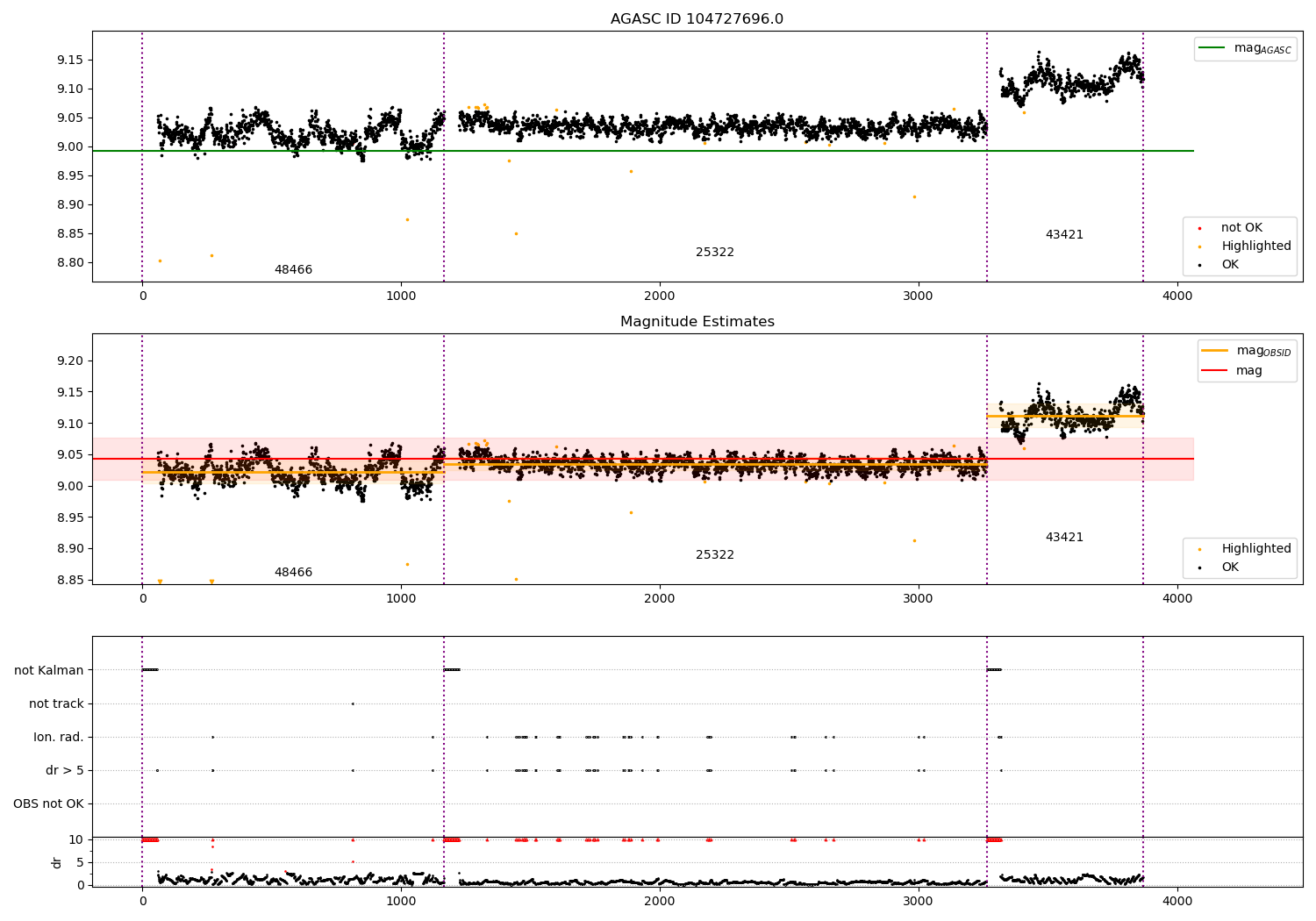1316x921 pixels.
Task: Click the "AGASC ID 104727696.0" plot title
Action: tap(697, 19)
